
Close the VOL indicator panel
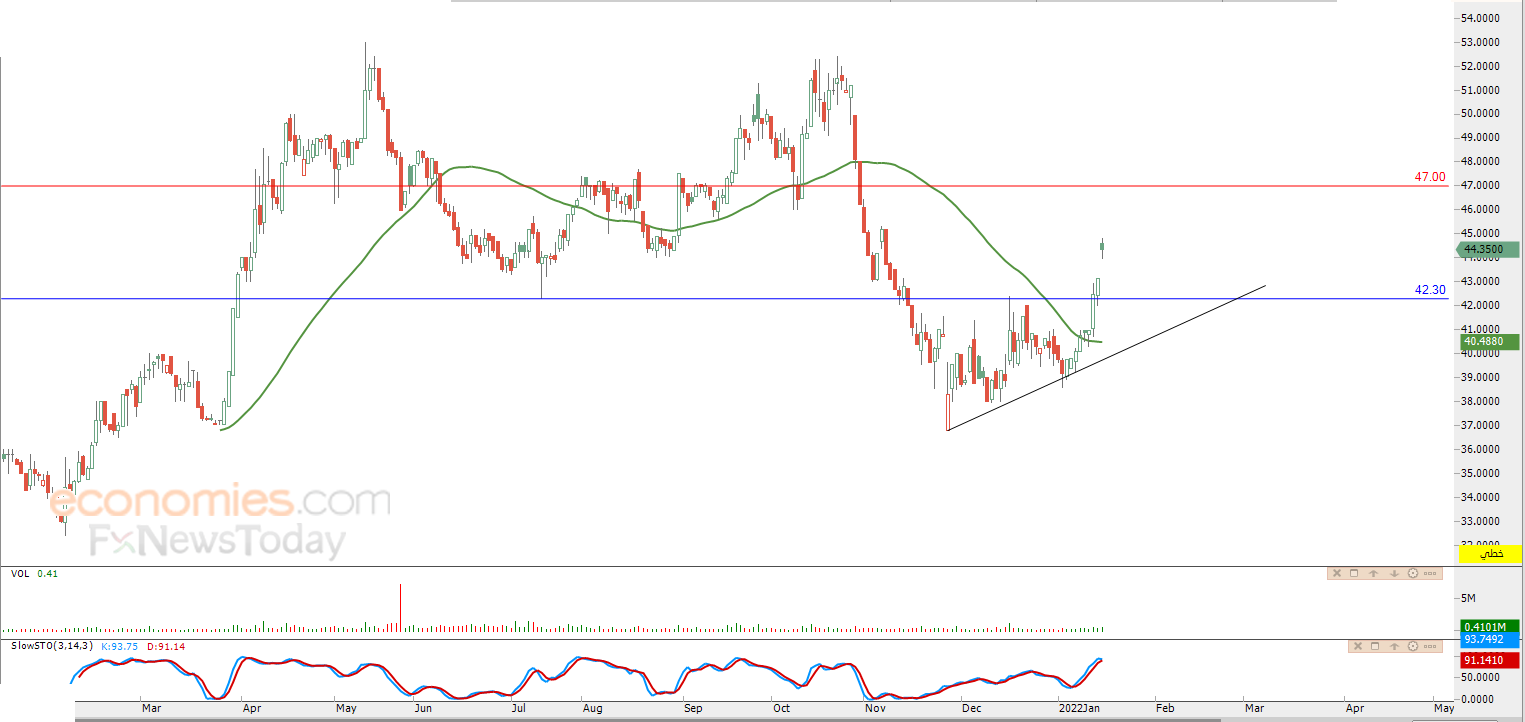coord(1335,573)
